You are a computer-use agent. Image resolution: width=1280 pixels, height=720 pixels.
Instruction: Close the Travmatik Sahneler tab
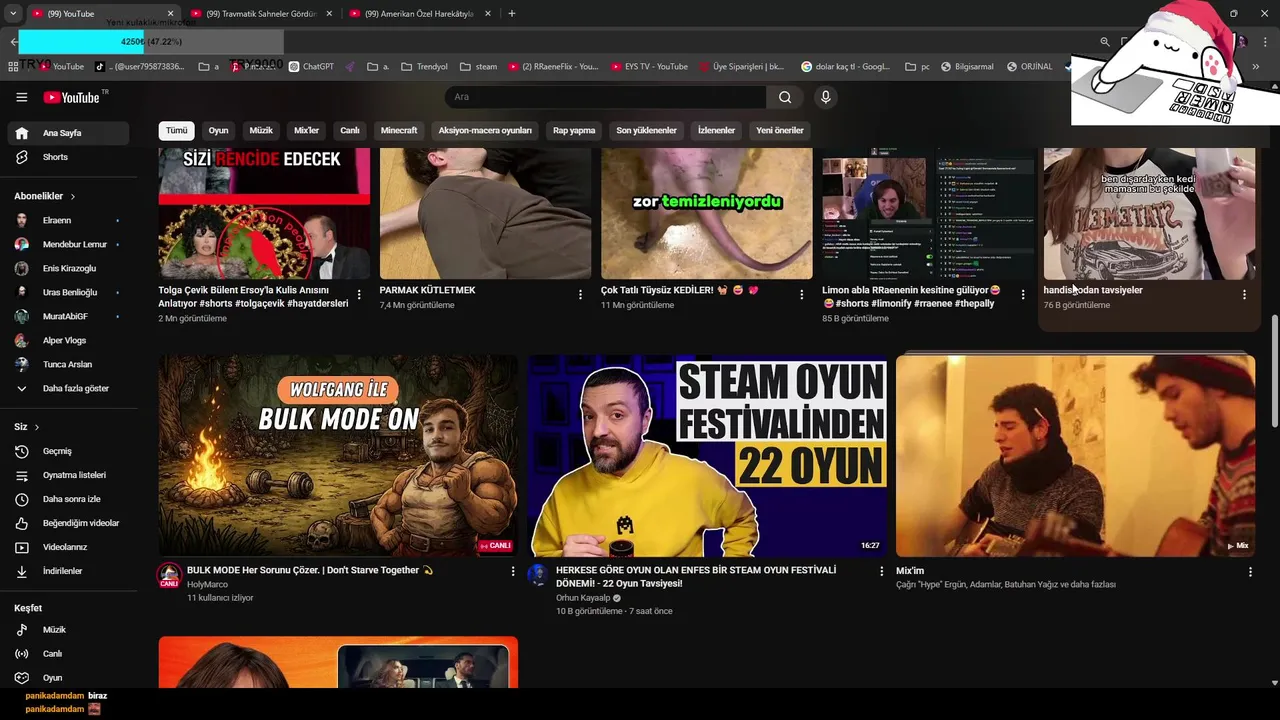point(329,14)
